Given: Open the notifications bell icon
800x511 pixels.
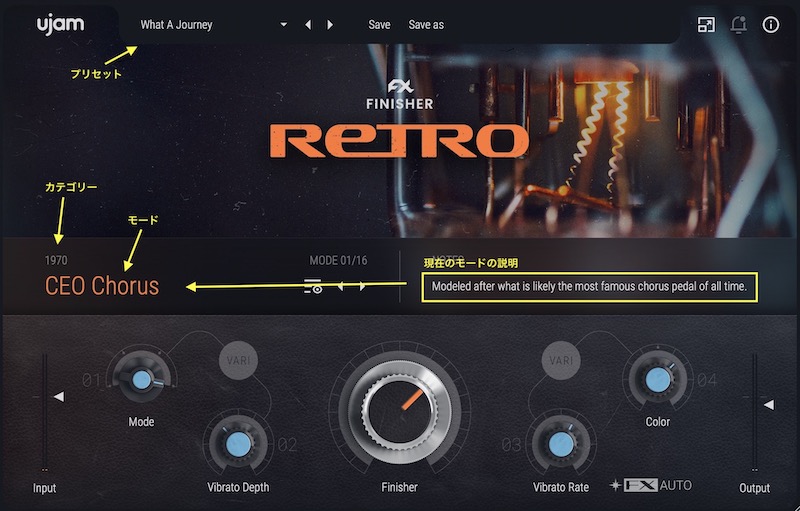Looking at the screenshot, I should tap(738, 24).
